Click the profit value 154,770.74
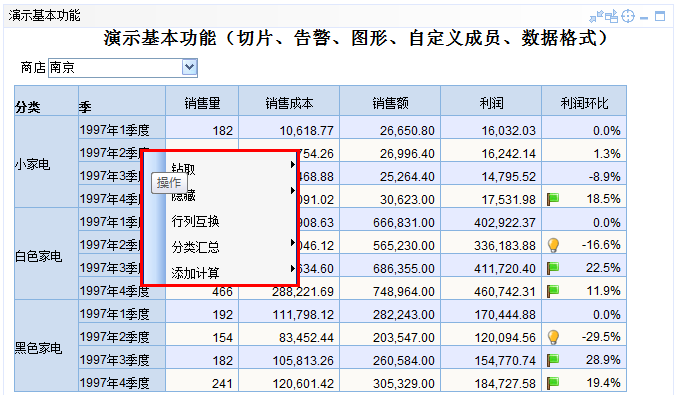 [x=505, y=361]
